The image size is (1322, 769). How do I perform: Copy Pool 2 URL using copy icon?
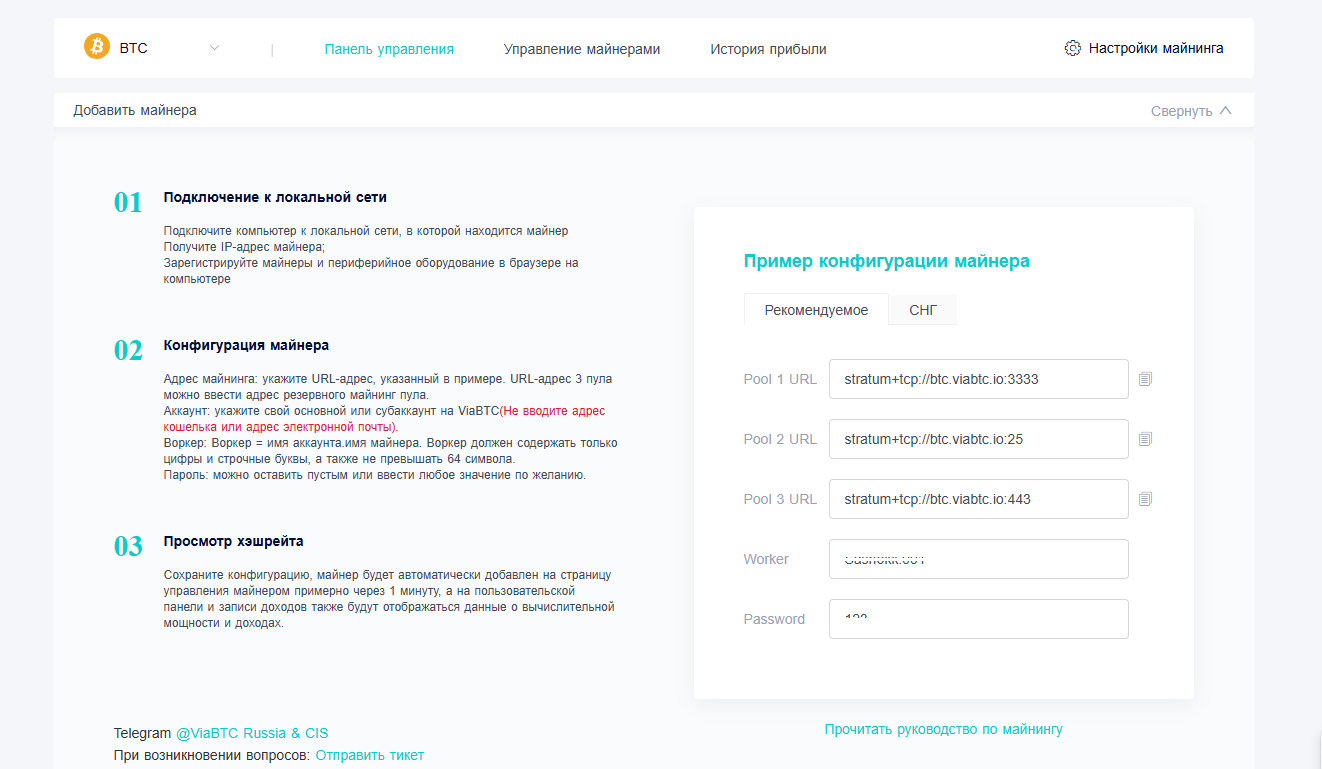click(x=1145, y=438)
